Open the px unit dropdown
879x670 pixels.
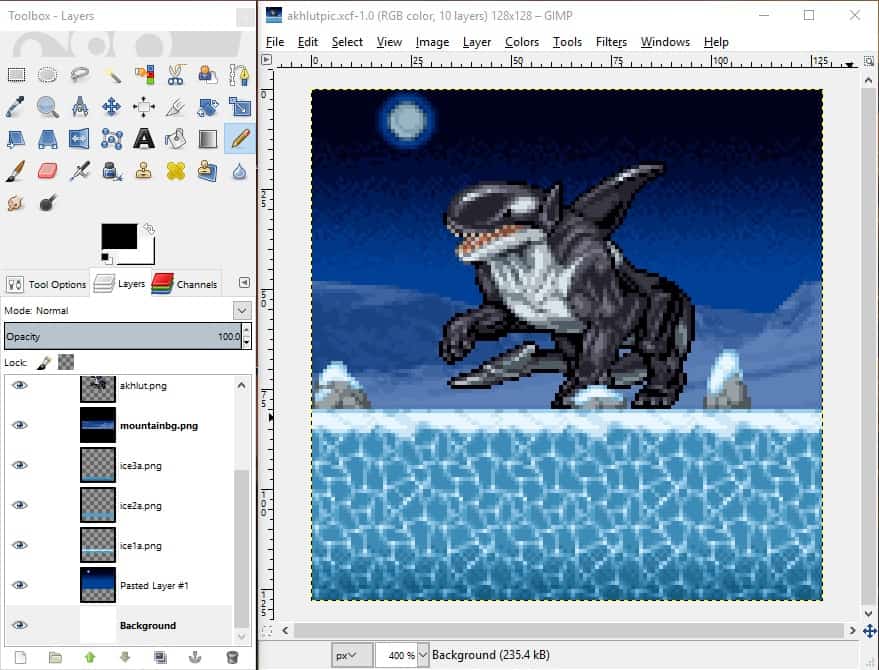(x=352, y=655)
